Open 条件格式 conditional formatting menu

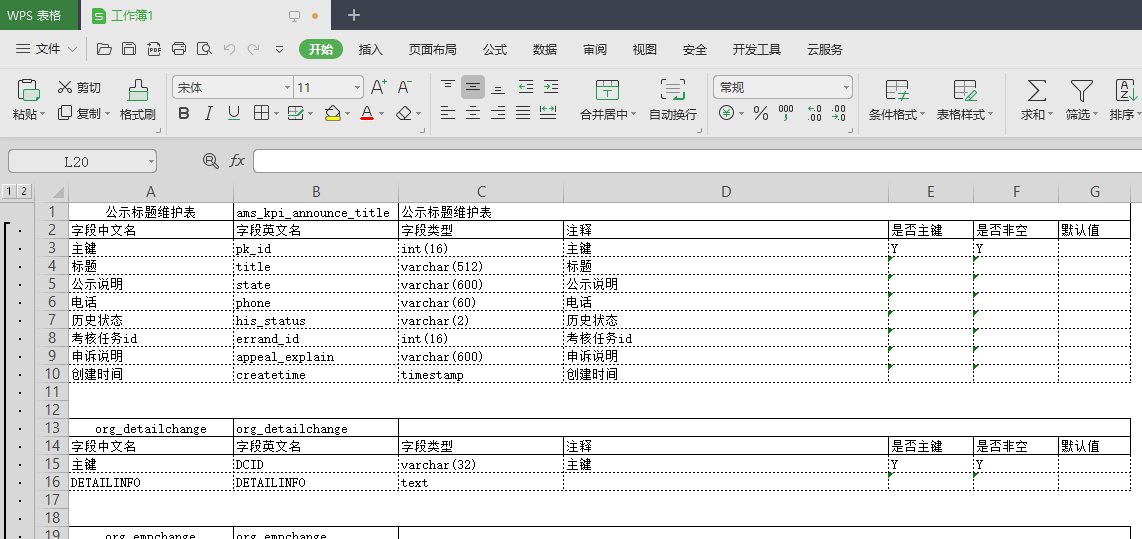[897, 101]
